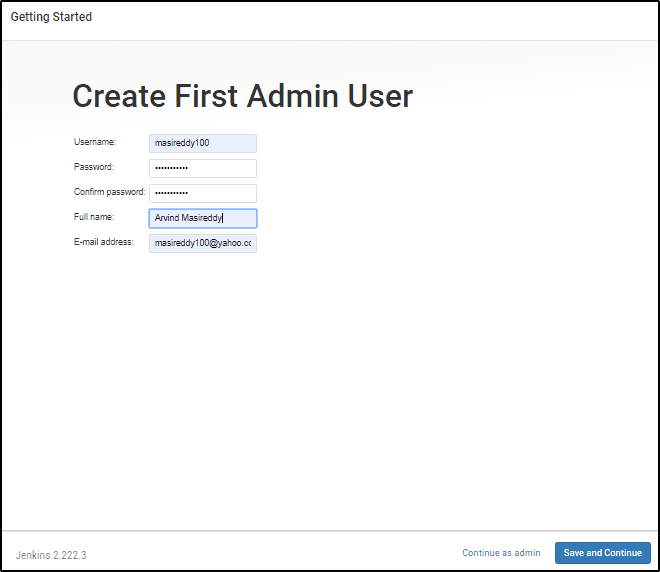Focus the E-mail address field

tap(203, 243)
